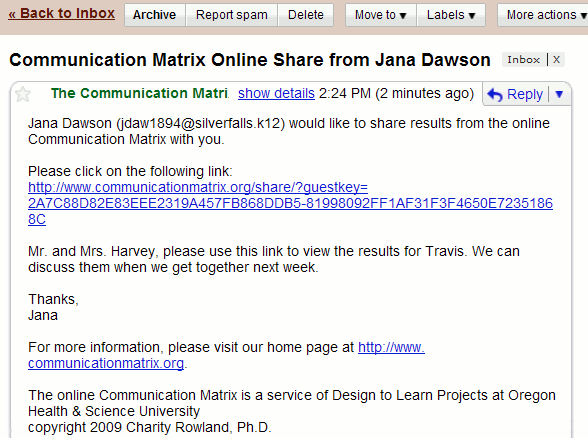Archive this email

pyautogui.click(x=154, y=15)
